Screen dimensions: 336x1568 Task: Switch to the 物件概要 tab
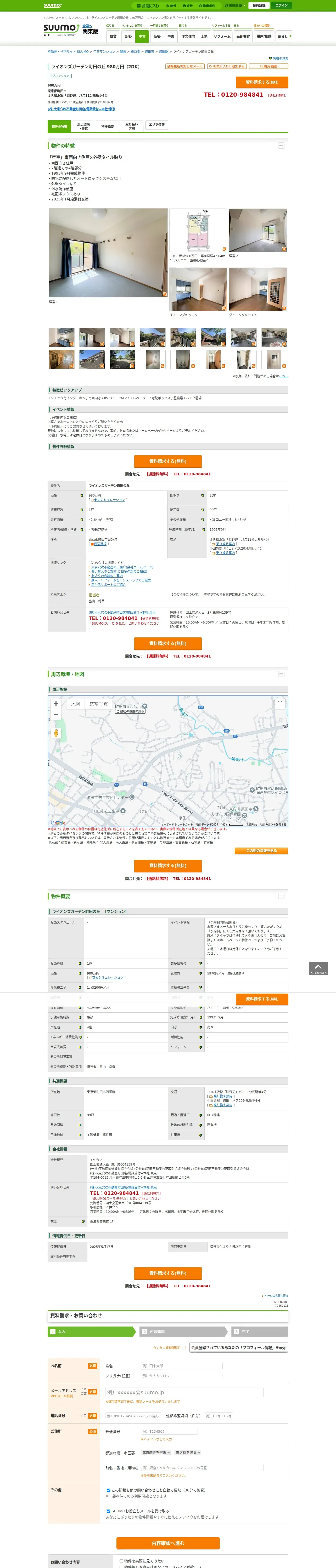pyautogui.click(x=107, y=126)
